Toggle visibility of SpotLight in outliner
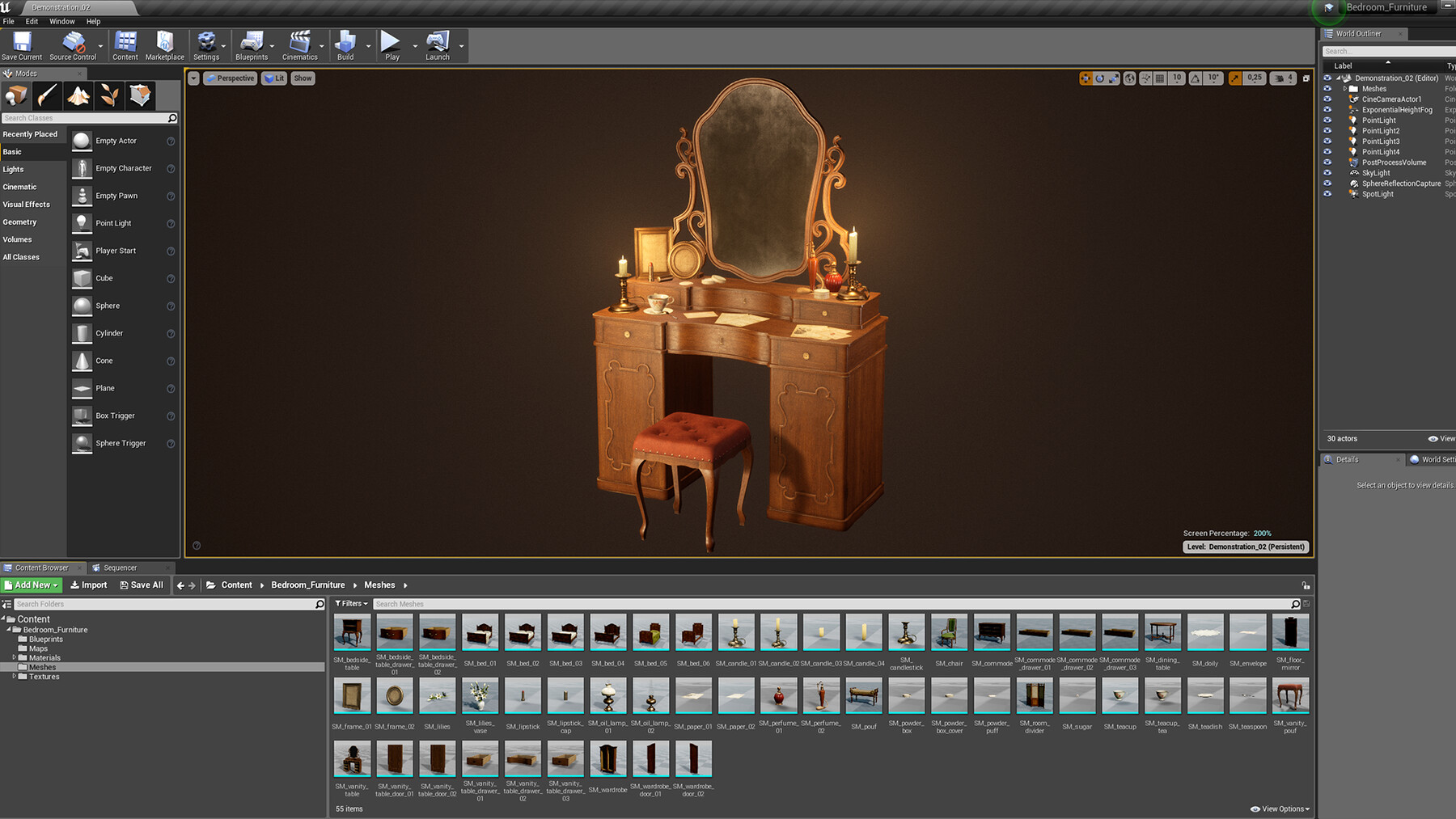 coord(1327,193)
